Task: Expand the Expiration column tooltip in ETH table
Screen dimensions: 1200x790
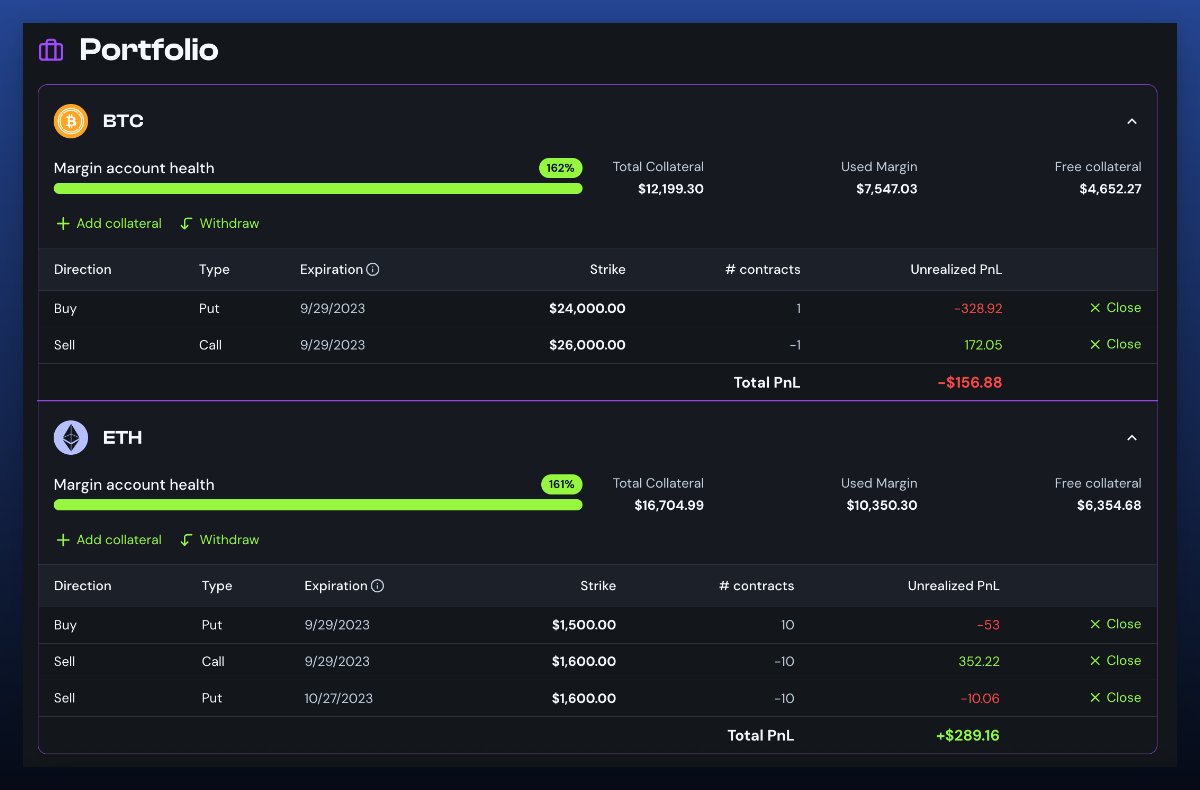Action: [376, 585]
